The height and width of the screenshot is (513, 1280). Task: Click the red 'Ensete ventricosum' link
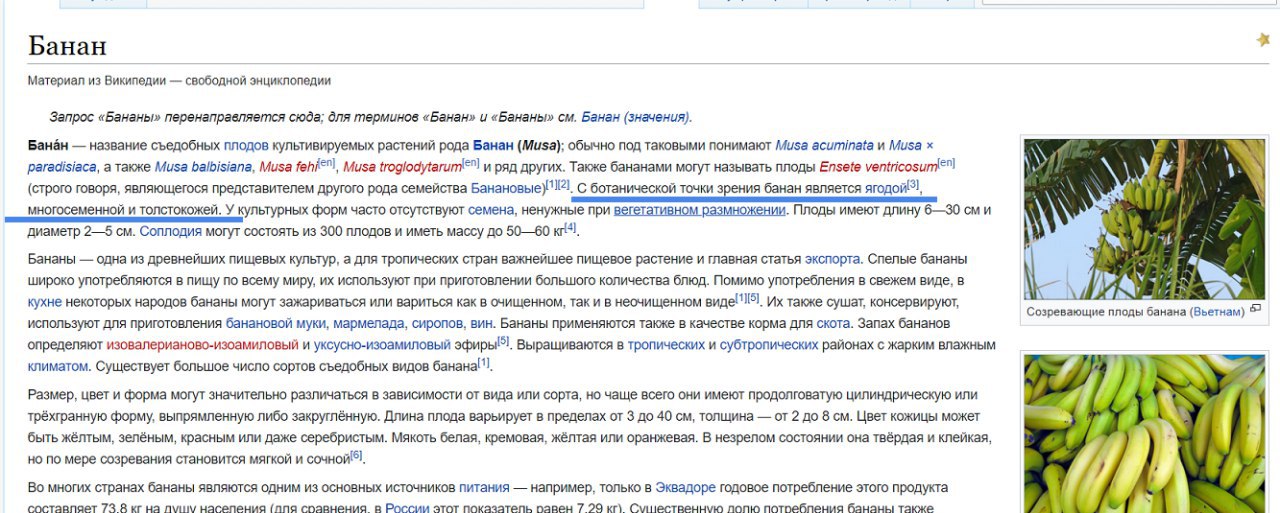(878, 166)
